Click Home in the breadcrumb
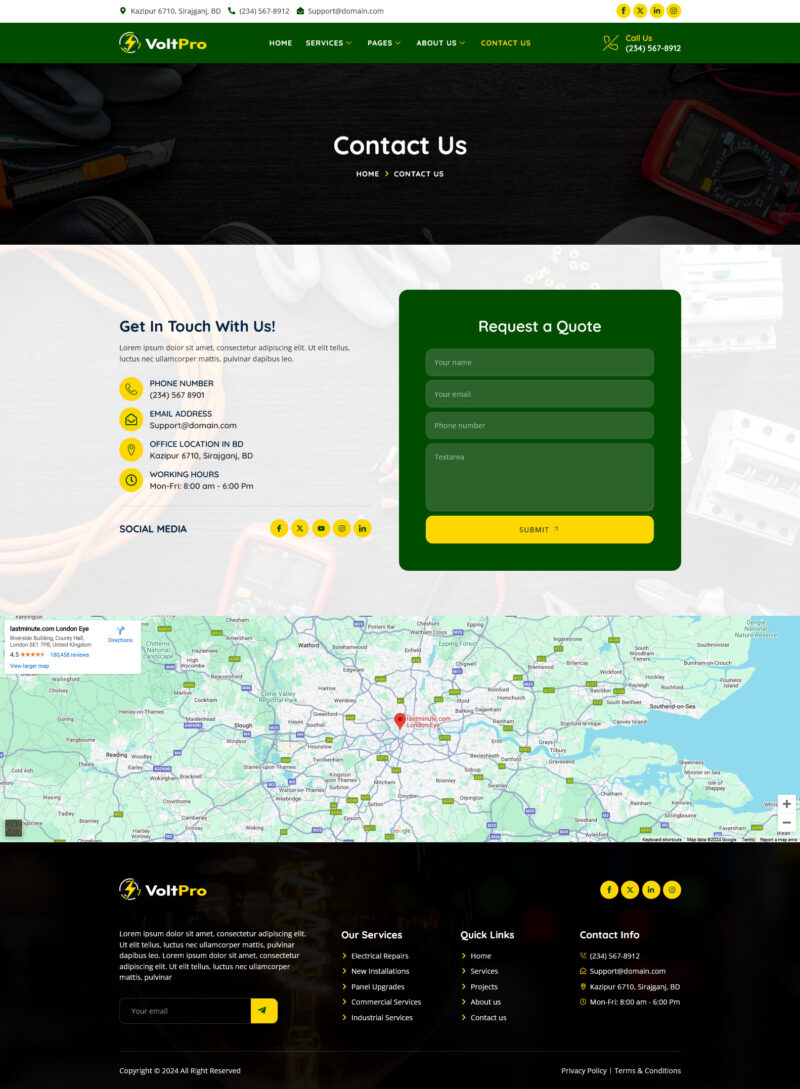 click(367, 174)
